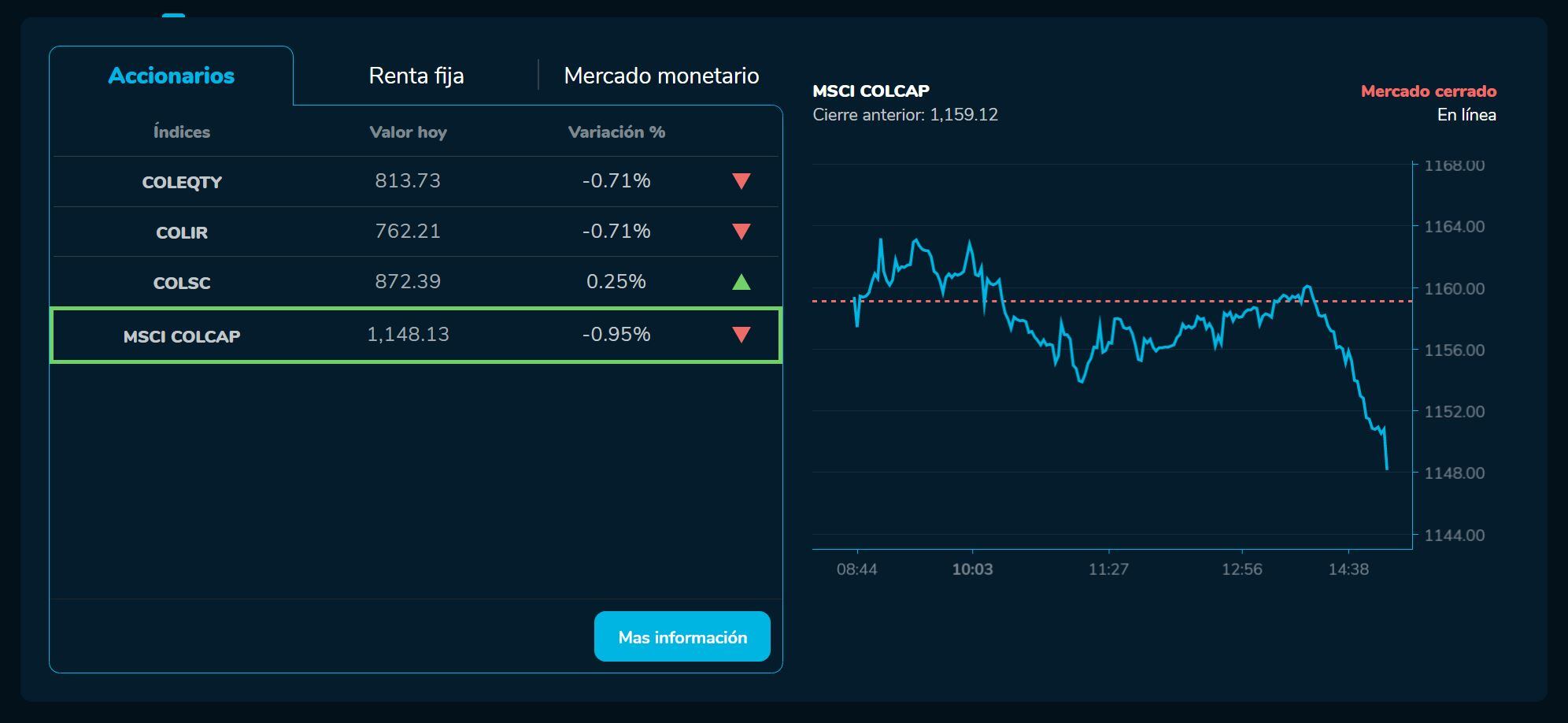
Task: Switch to the Accionarios tab
Action: click(172, 76)
